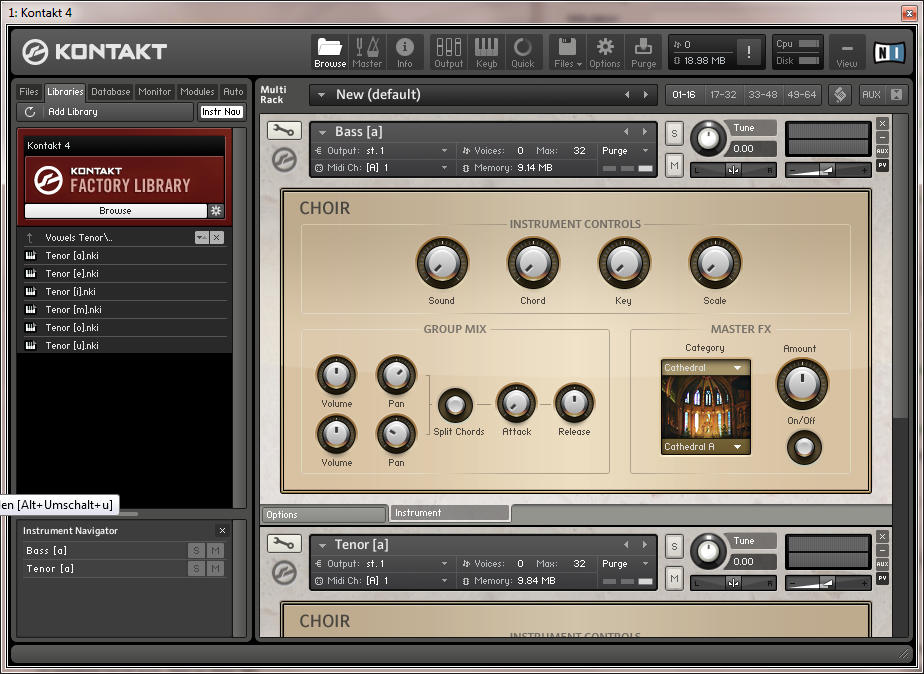Click the Sound knob in Instrument Controls
Viewport: 924px width, 674px height.
tap(440, 265)
